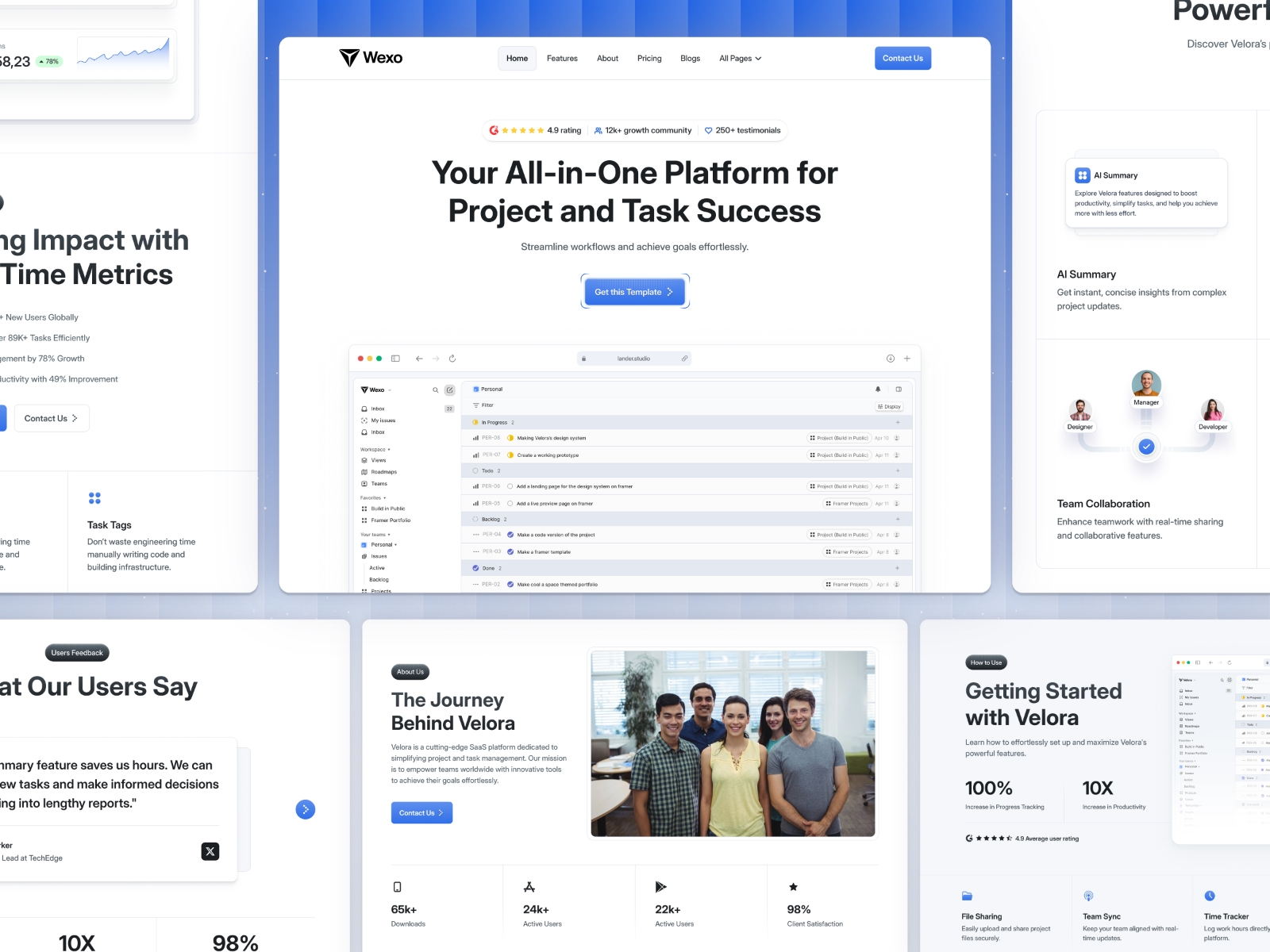Click the lander.studio address bar
1270x952 pixels.
[x=635, y=359]
